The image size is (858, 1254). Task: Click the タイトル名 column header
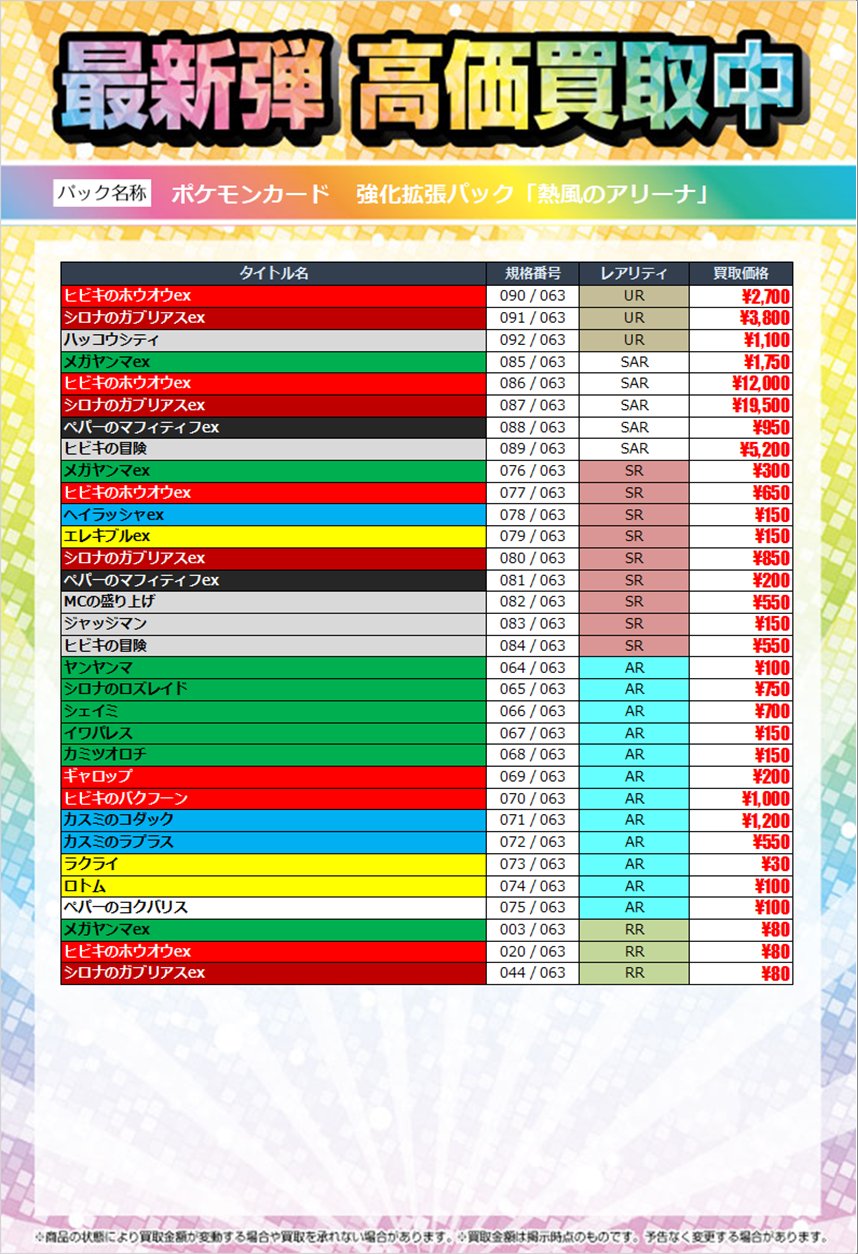[274, 273]
